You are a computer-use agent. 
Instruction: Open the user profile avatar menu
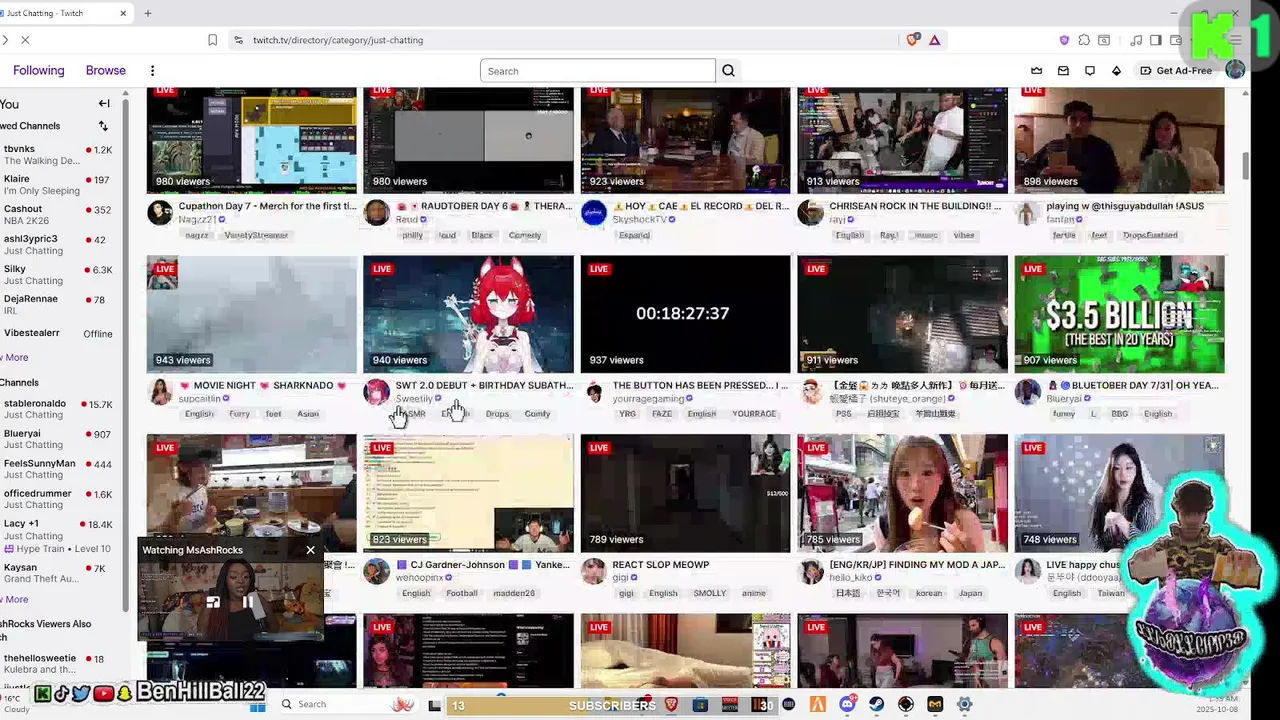coord(1235,70)
